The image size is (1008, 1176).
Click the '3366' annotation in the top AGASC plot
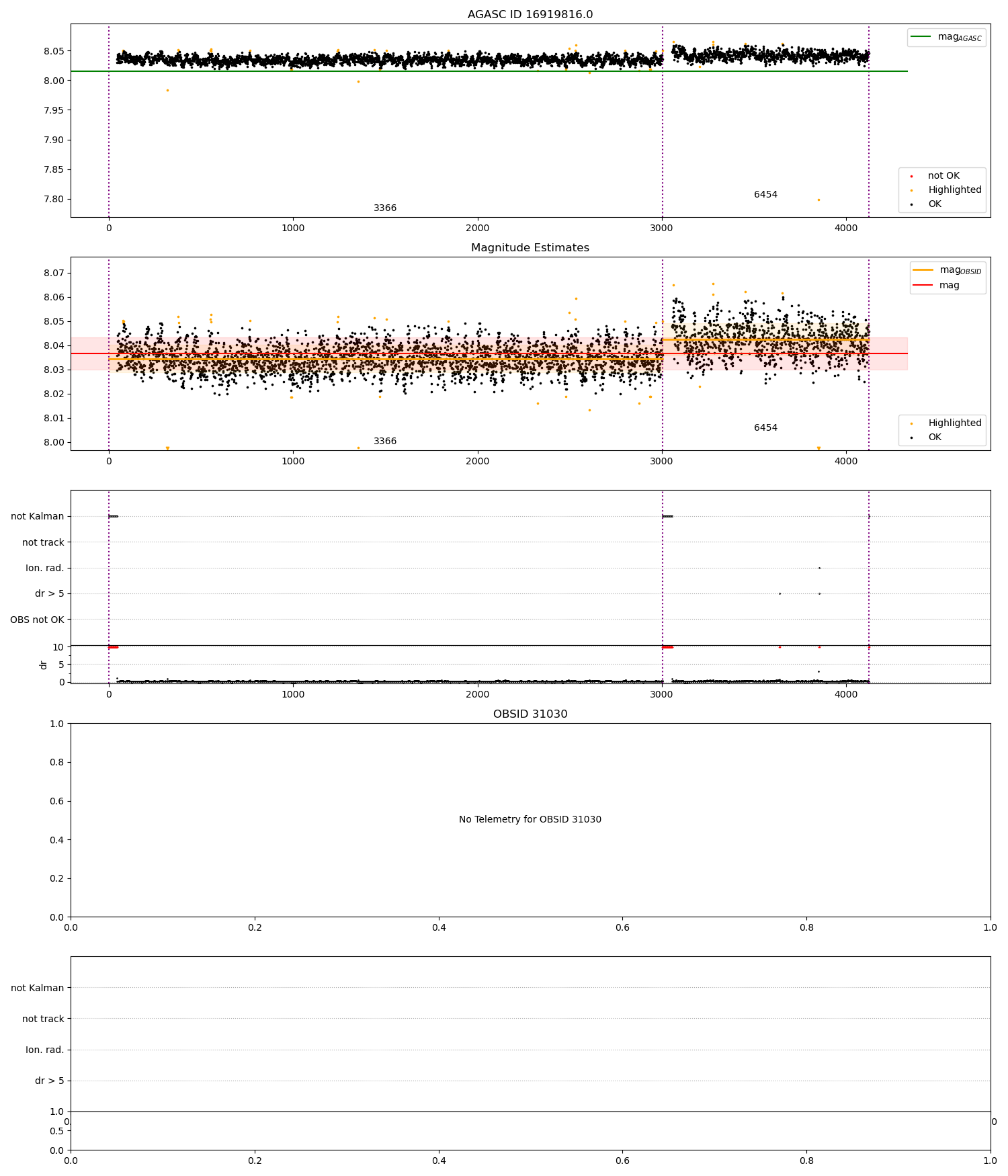385,208
